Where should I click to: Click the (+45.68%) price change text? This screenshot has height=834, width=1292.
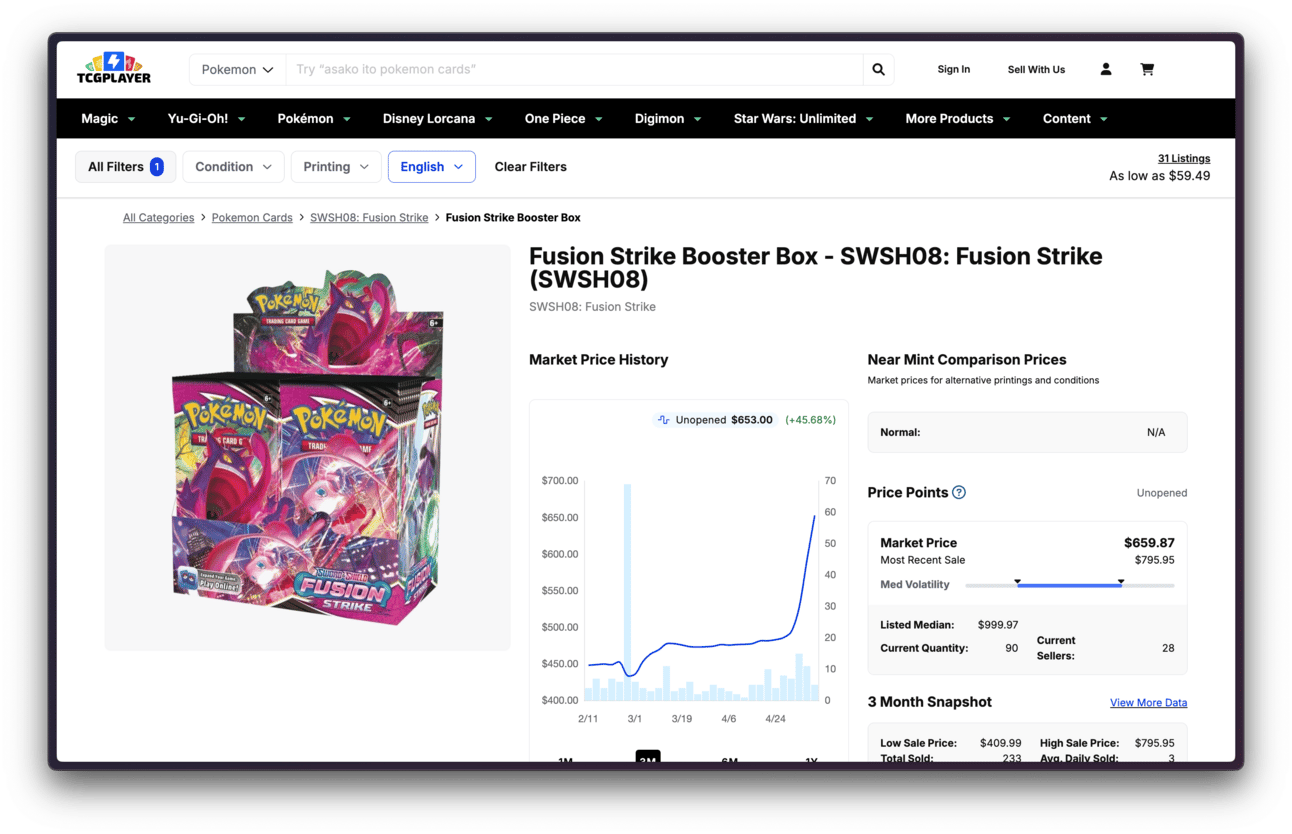810,420
